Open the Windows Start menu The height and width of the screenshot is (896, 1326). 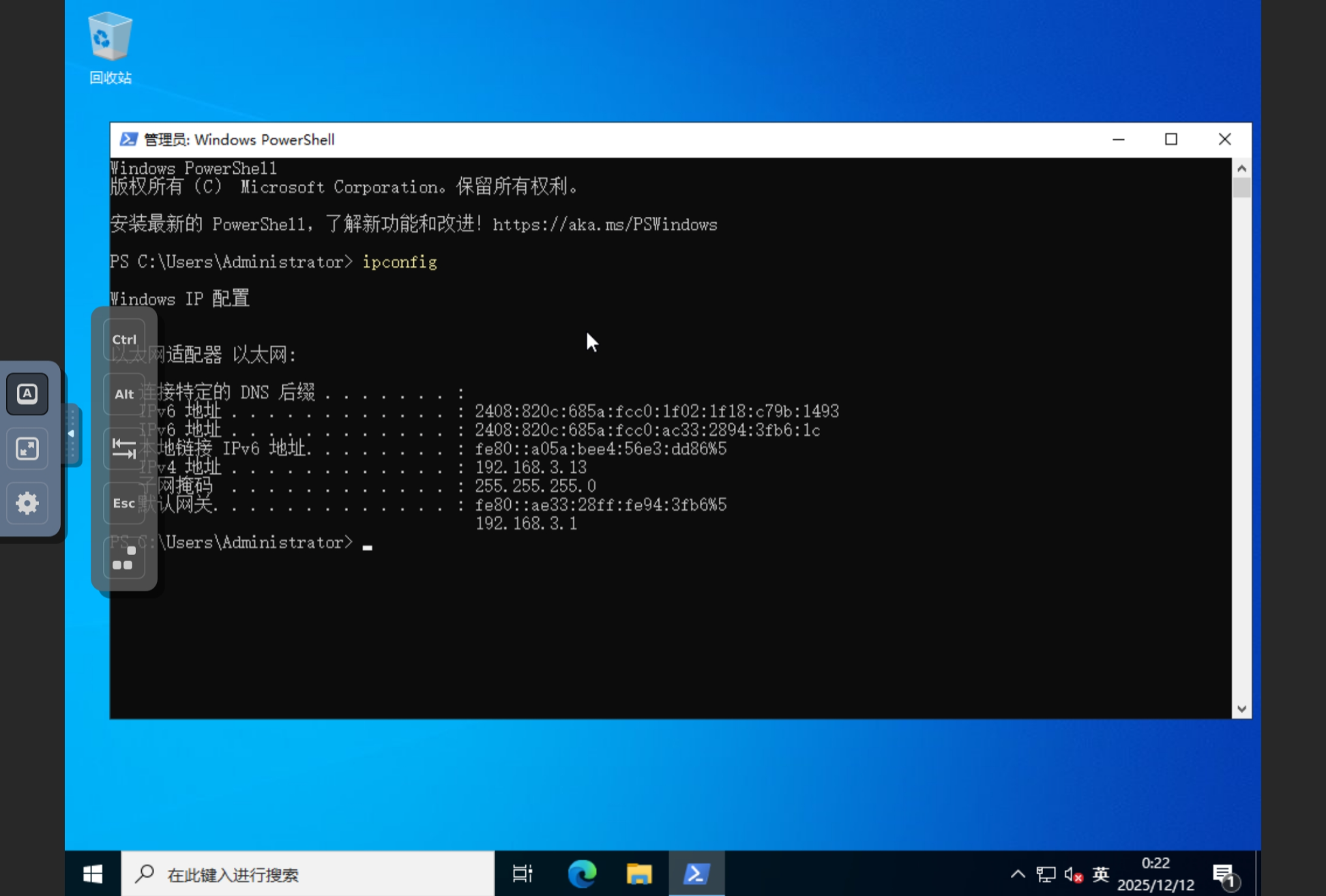[x=93, y=873]
